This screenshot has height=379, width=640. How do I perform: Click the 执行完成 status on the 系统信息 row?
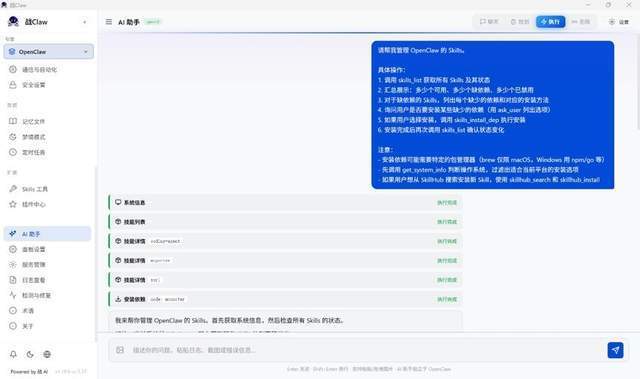click(447, 202)
